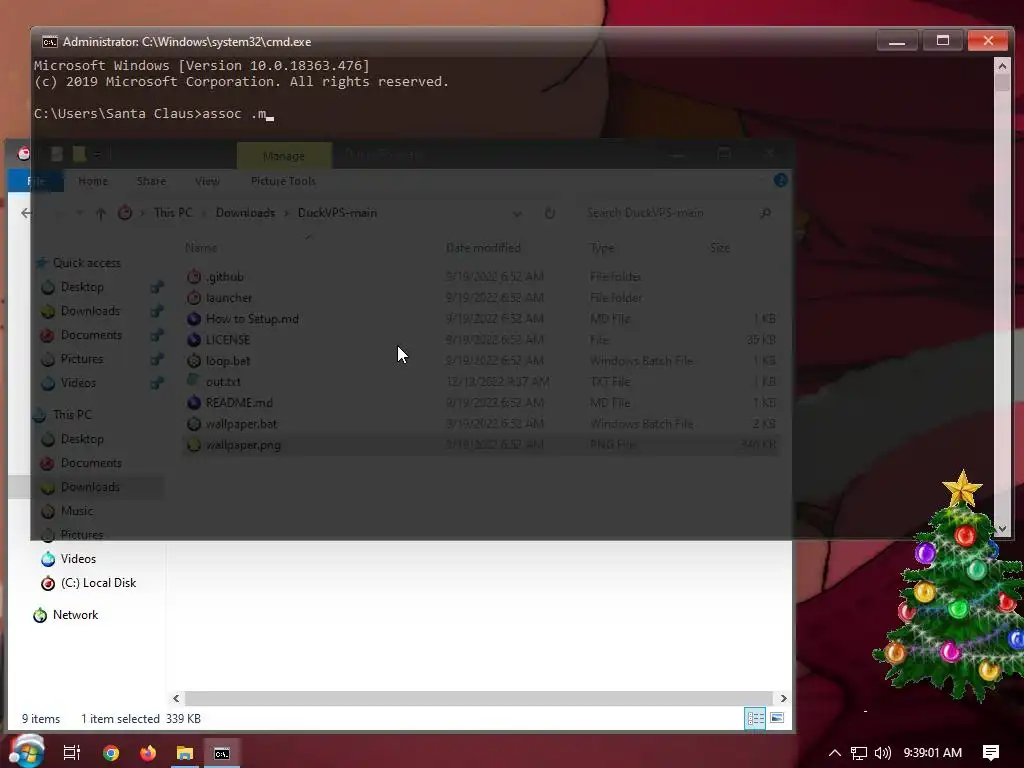Viewport: 1024px width, 768px height.
Task: Open Documents under Quick access
Action: coord(91,335)
